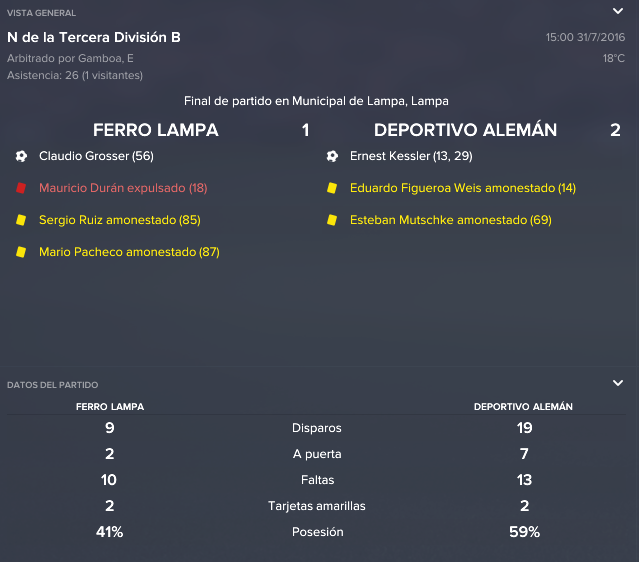Click the goal ball icon beside Ernest Kessler
The width and height of the screenshot is (639, 562).
click(x=332, y=156)
